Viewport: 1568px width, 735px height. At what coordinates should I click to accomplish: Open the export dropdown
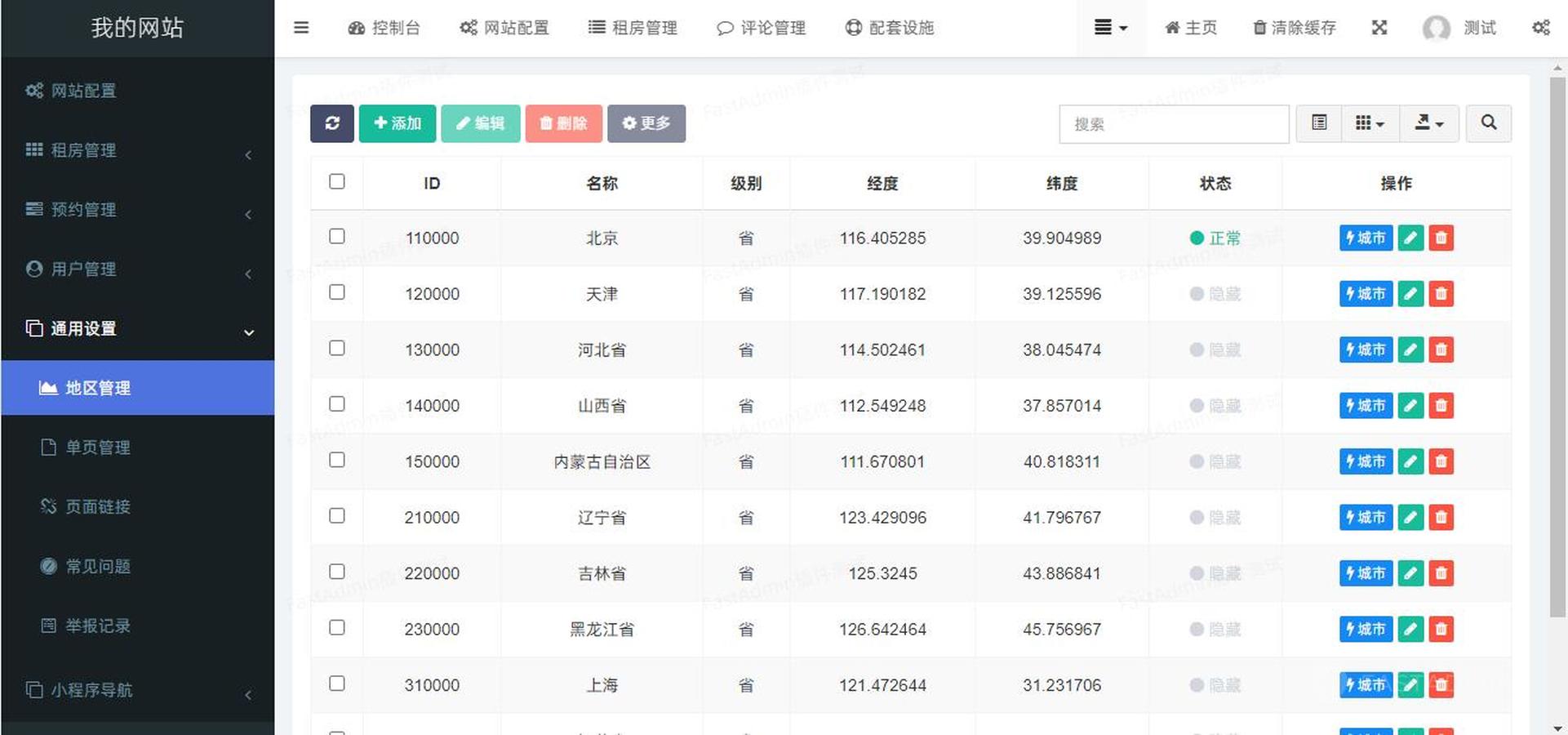click(x=1428, y=123)
